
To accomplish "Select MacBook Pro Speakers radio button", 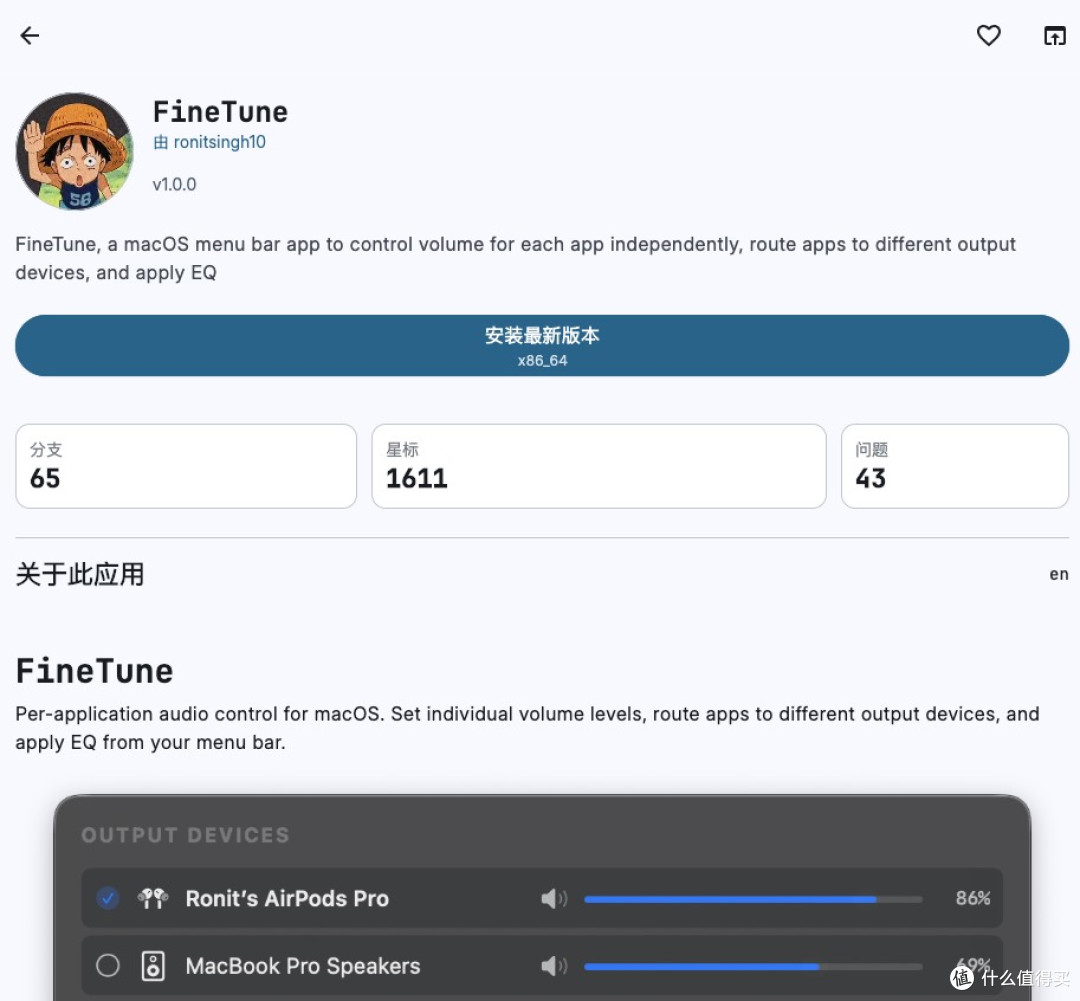I will (x=107, y=965).
